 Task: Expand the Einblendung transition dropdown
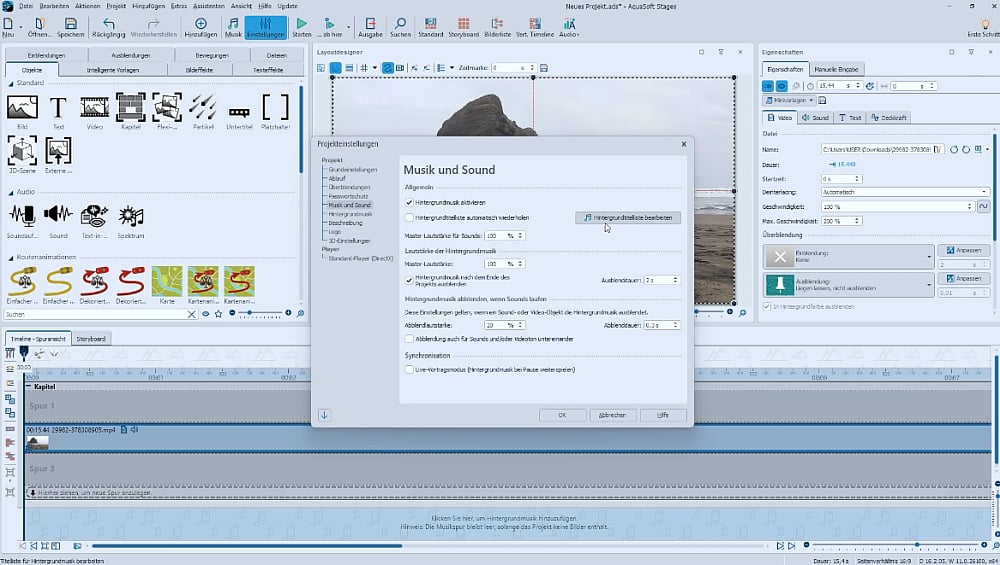click(x=929, y=257)
